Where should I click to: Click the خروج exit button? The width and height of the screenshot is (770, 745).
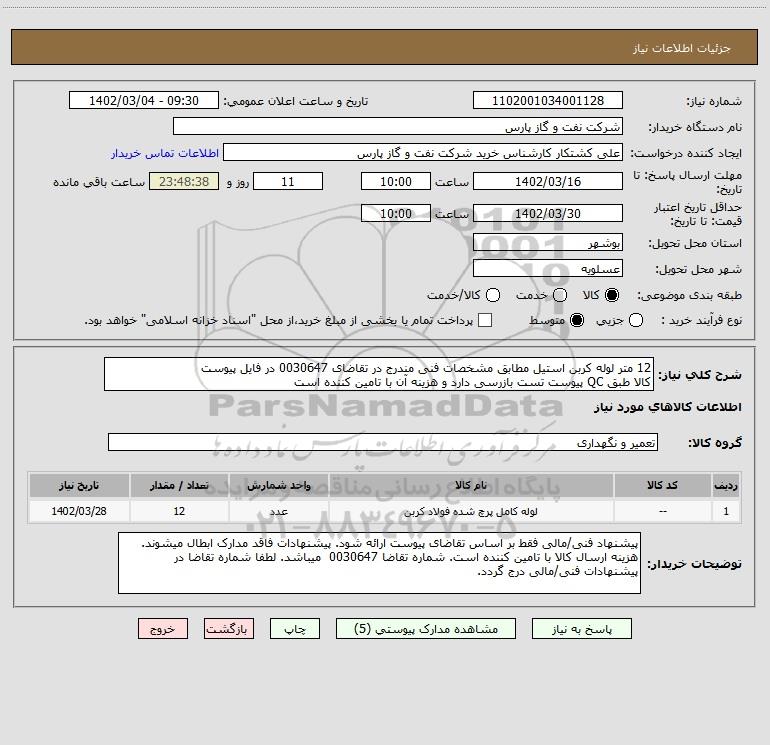point(163,629)
